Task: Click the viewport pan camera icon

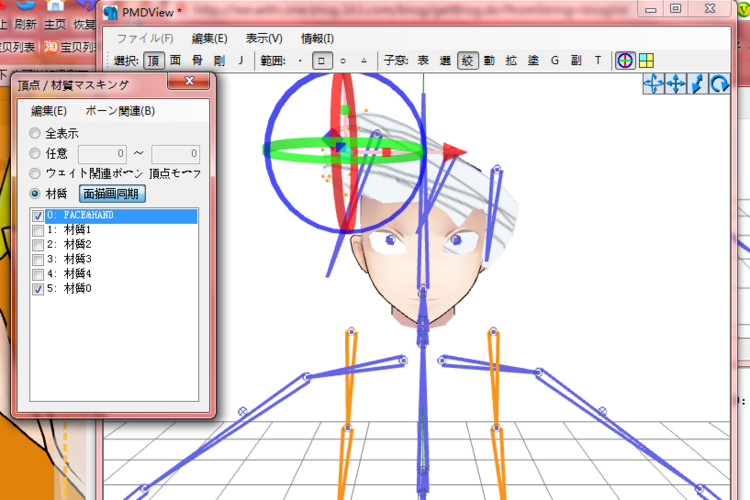Action: pos(653,84)
